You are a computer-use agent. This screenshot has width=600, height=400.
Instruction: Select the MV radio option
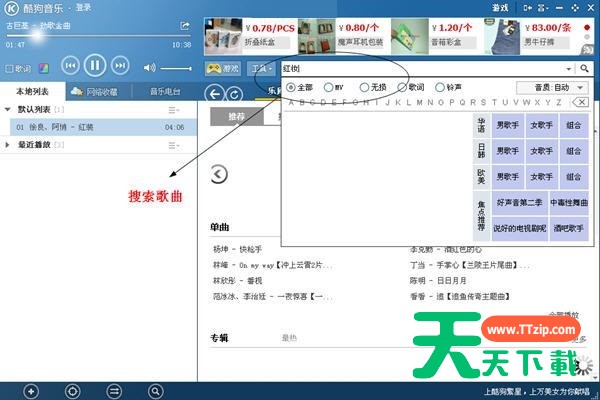click(333, 88)
